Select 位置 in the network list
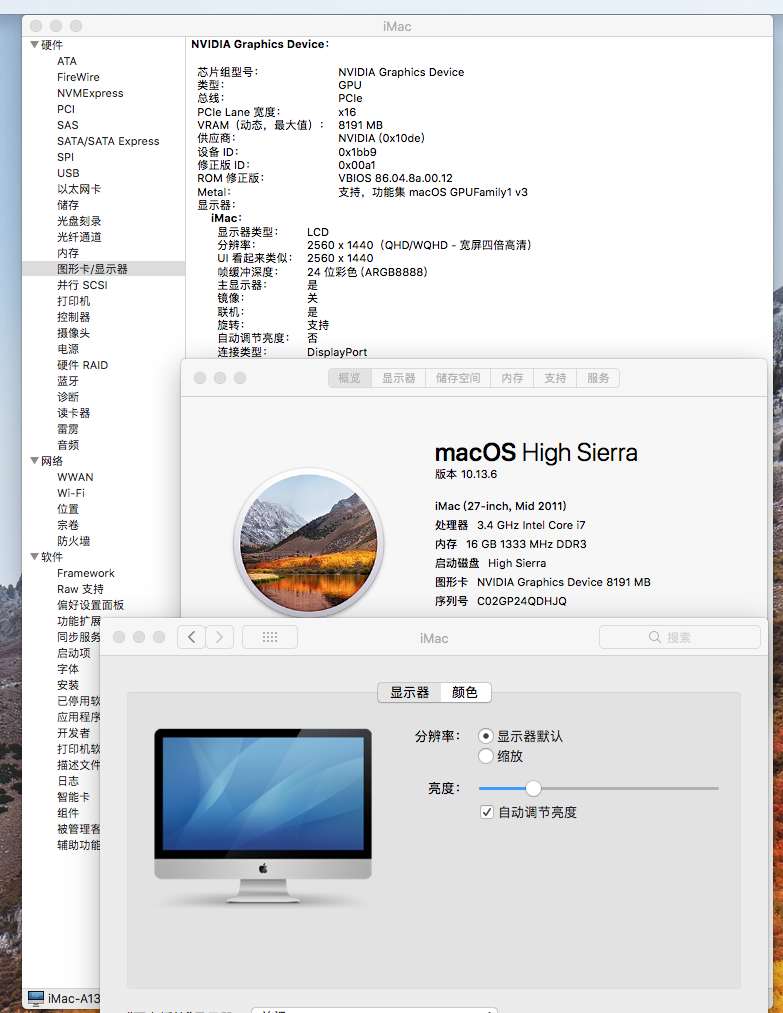The height and width of the screenshot is (1013, 783). (x=68, y=509)
